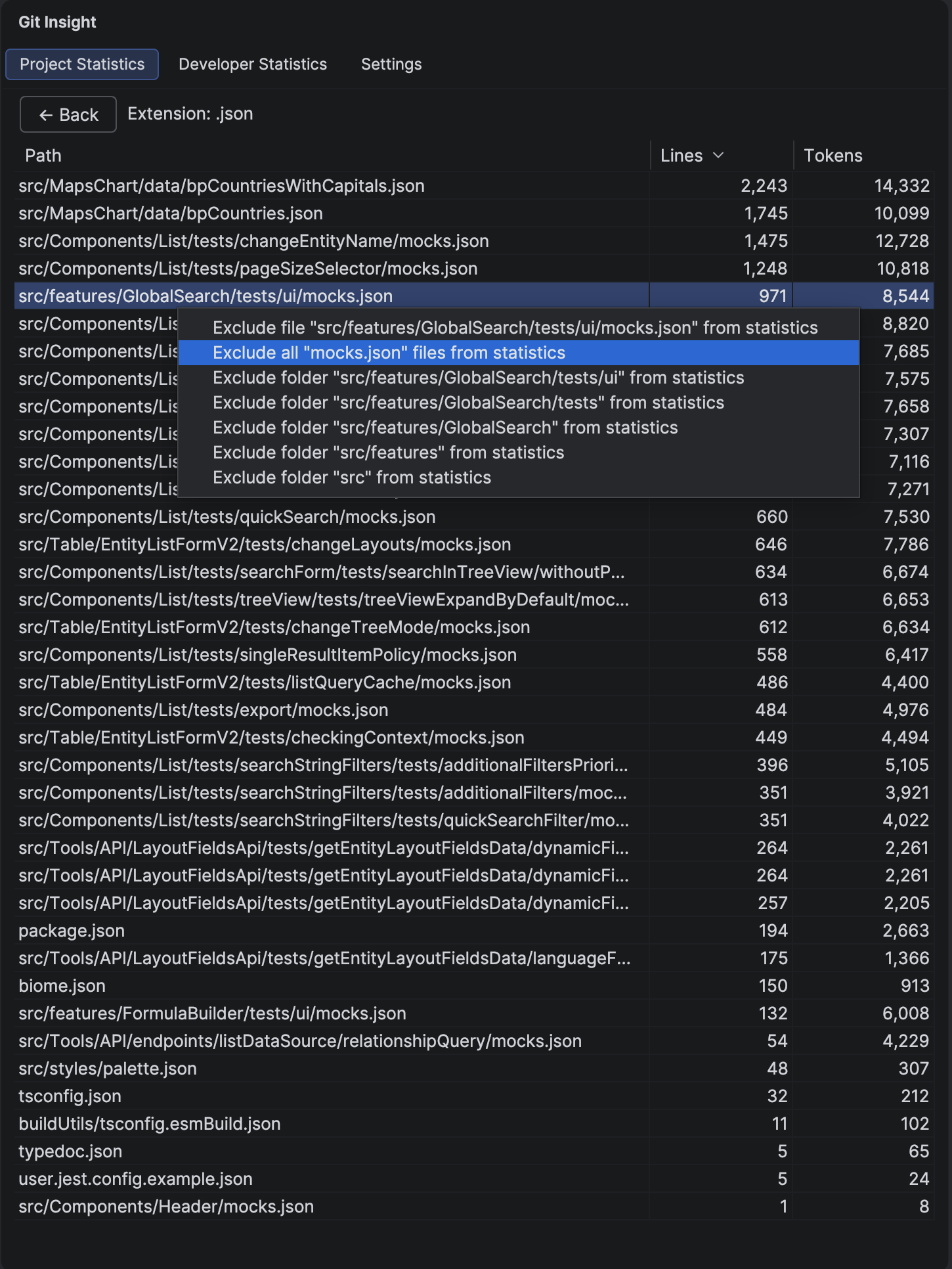Click the Extension: .json label
952x1269 pixels.
click(190, 114)
